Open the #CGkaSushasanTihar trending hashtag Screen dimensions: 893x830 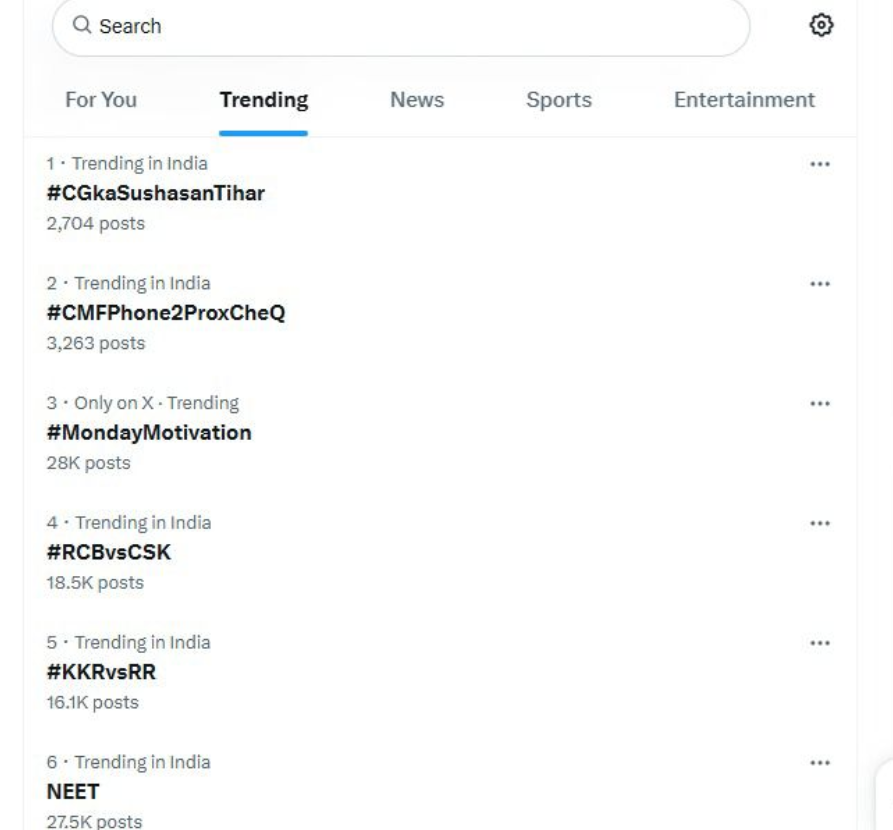click(156, 193)
